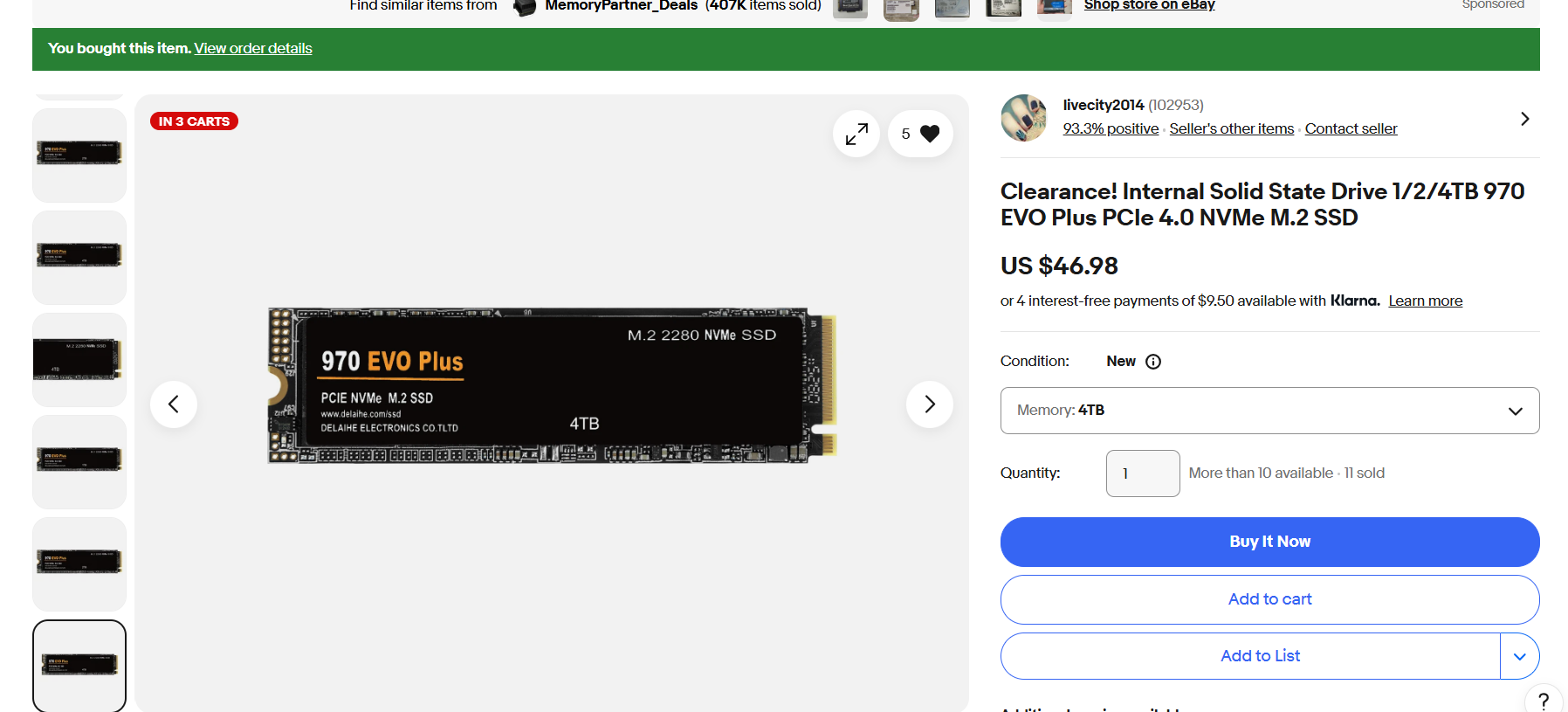Viewport: 1568px width, 712px height.
Task: Click the Add to cart button
Action: coord(1269,599)
